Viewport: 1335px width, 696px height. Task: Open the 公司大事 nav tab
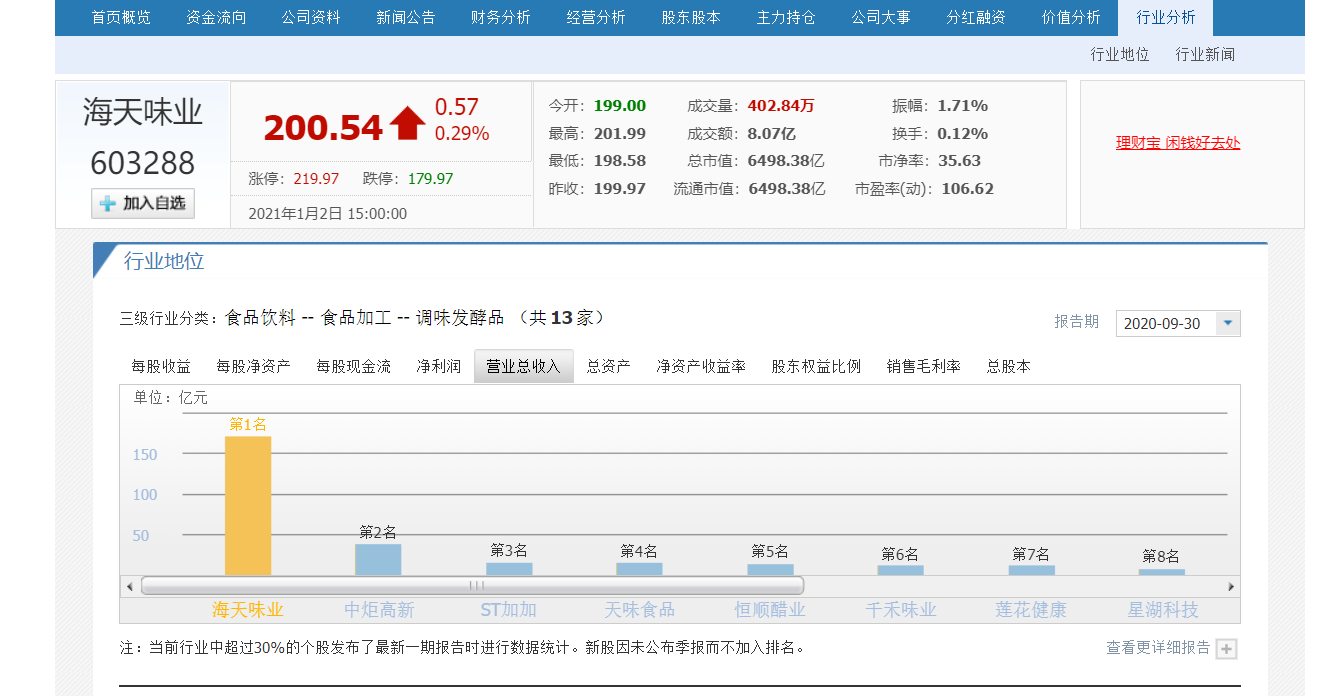[881, 18]
